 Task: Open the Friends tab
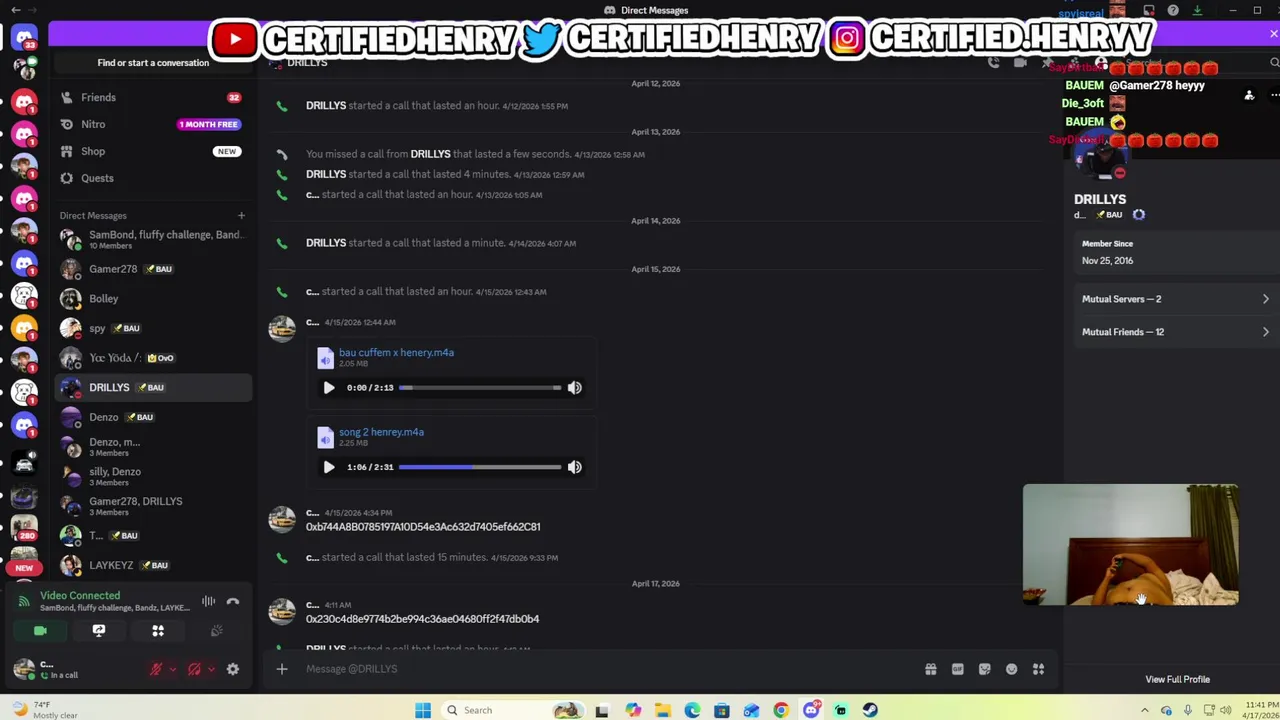153,97
